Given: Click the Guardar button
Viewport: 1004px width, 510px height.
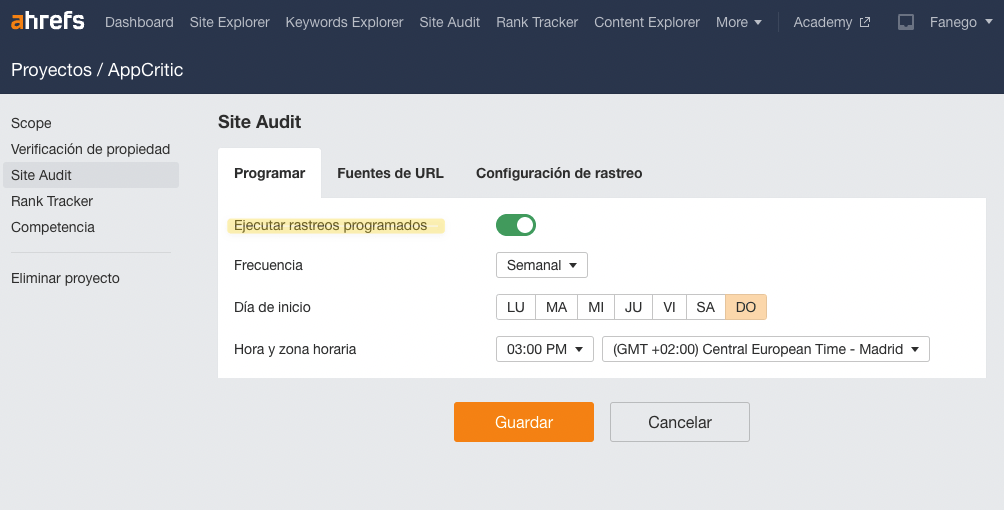Looking at the screenshot, I should click(523, 422).
